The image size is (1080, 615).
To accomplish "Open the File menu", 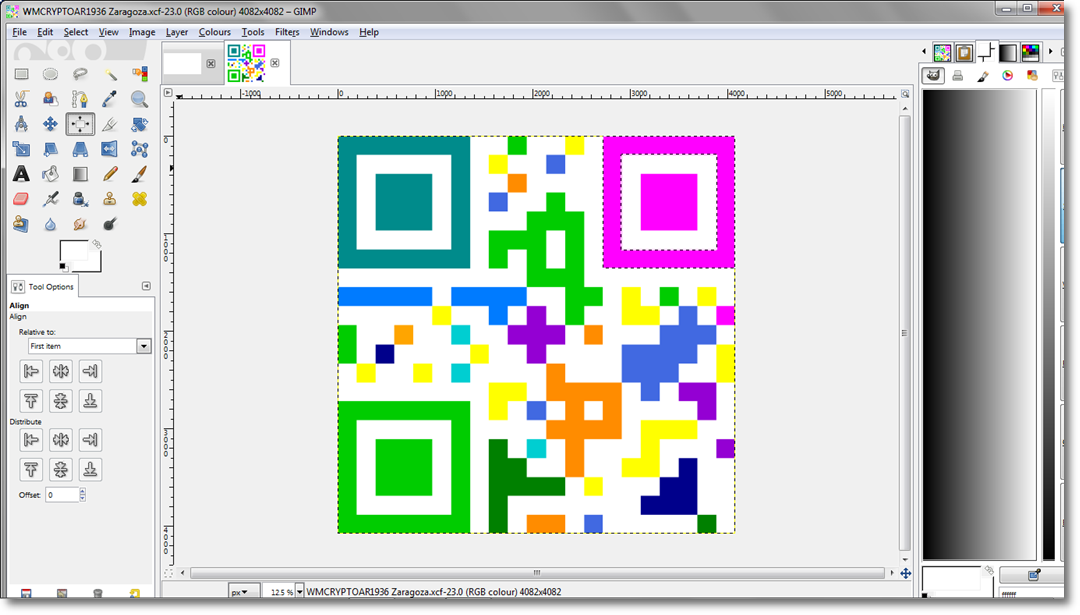I will click(x=19, y=32).
